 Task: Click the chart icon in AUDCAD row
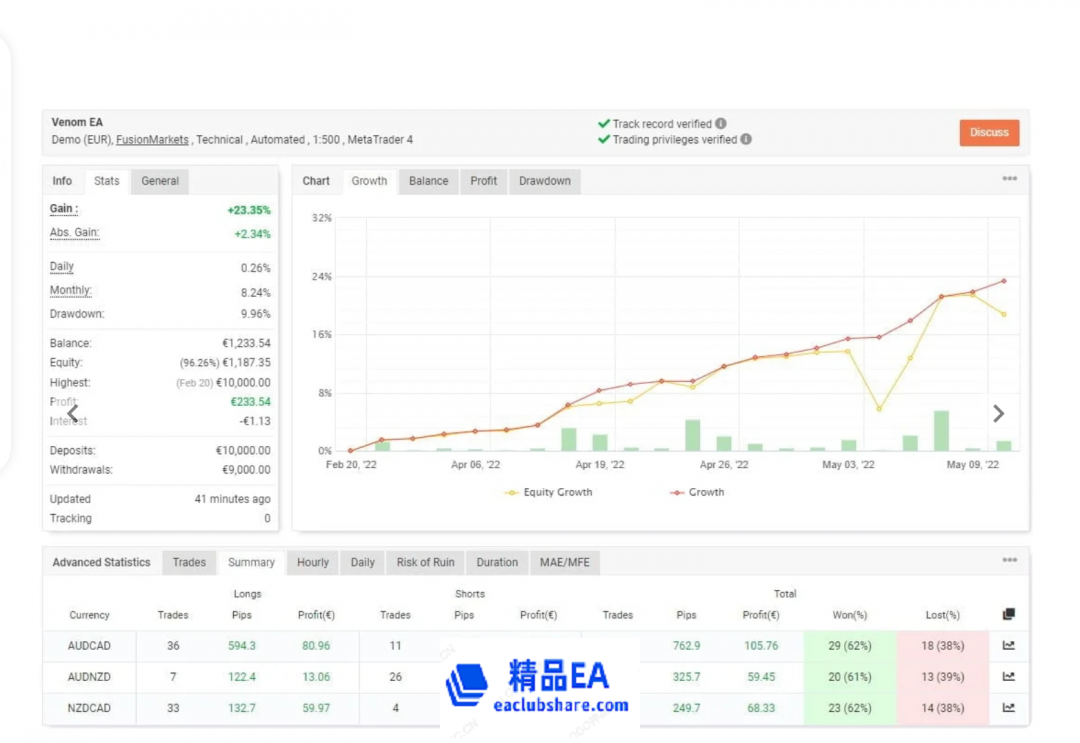[x=1008, y=646]
